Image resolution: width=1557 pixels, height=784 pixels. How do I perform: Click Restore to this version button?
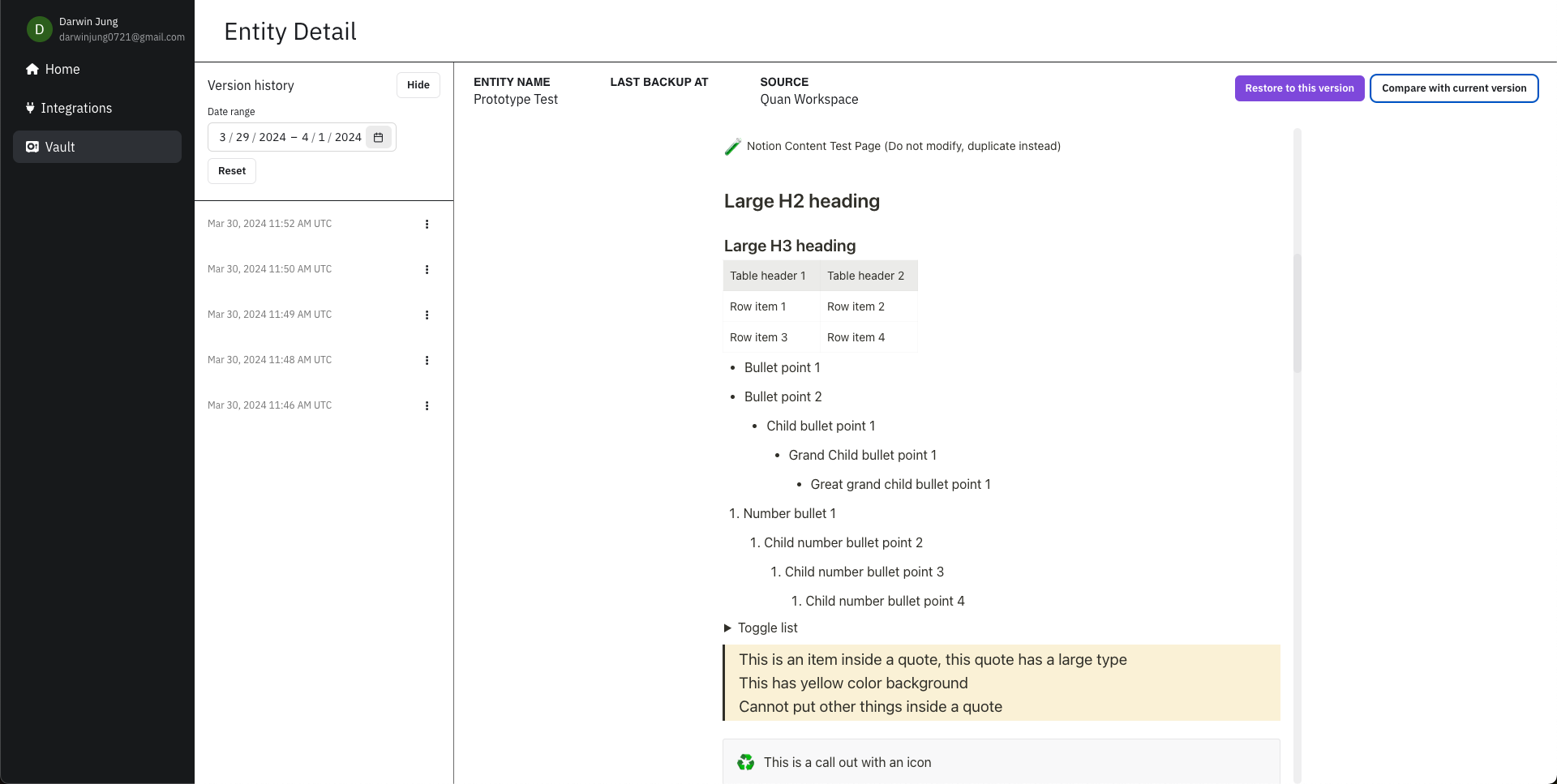[1299, 88]
